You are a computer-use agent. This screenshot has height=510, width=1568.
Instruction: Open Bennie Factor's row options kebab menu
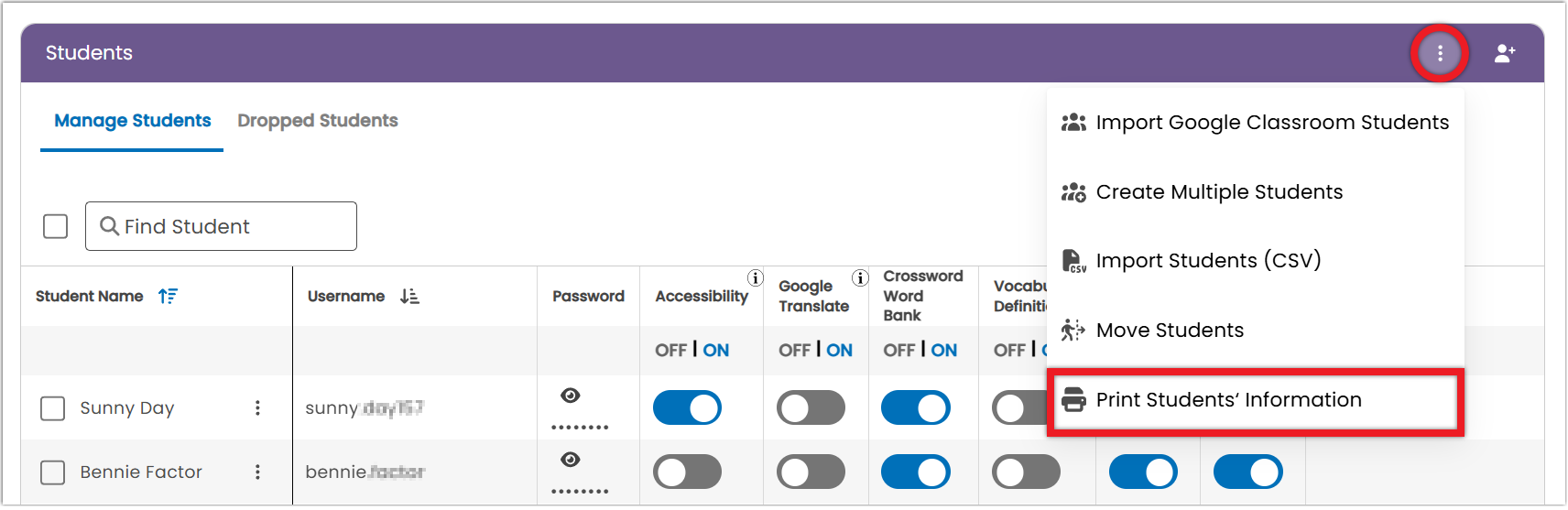click(257, 472)
